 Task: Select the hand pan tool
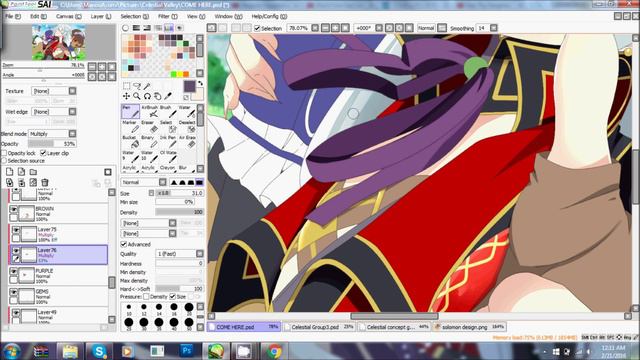(x=157, y=96)
